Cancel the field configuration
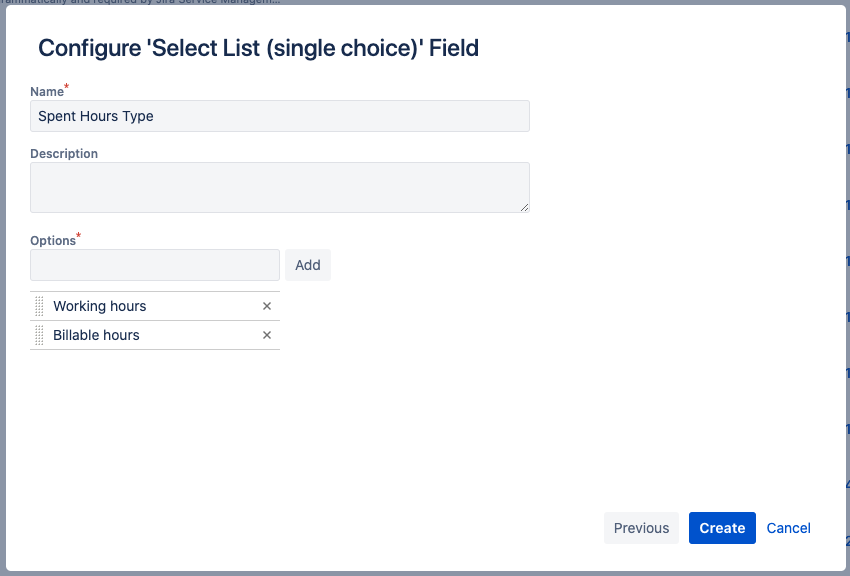 (788, 528)
